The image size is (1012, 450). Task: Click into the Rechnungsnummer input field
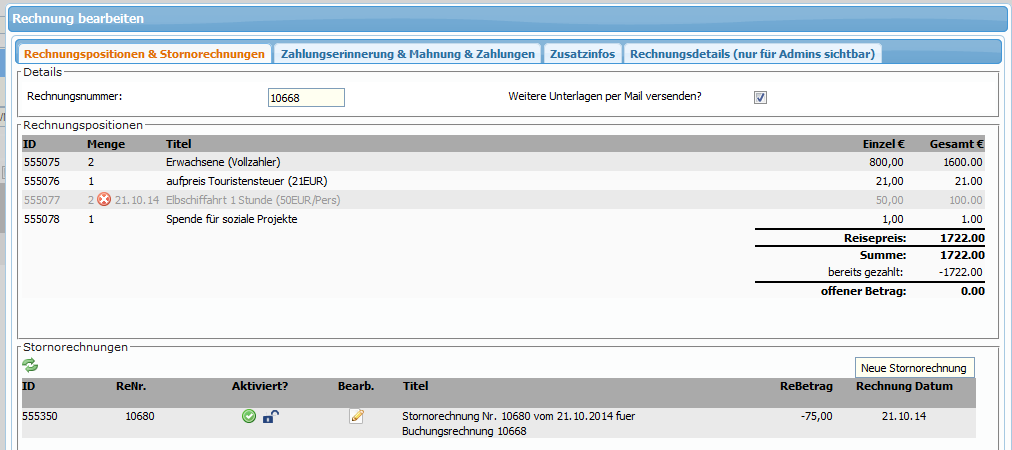[306, 97]
